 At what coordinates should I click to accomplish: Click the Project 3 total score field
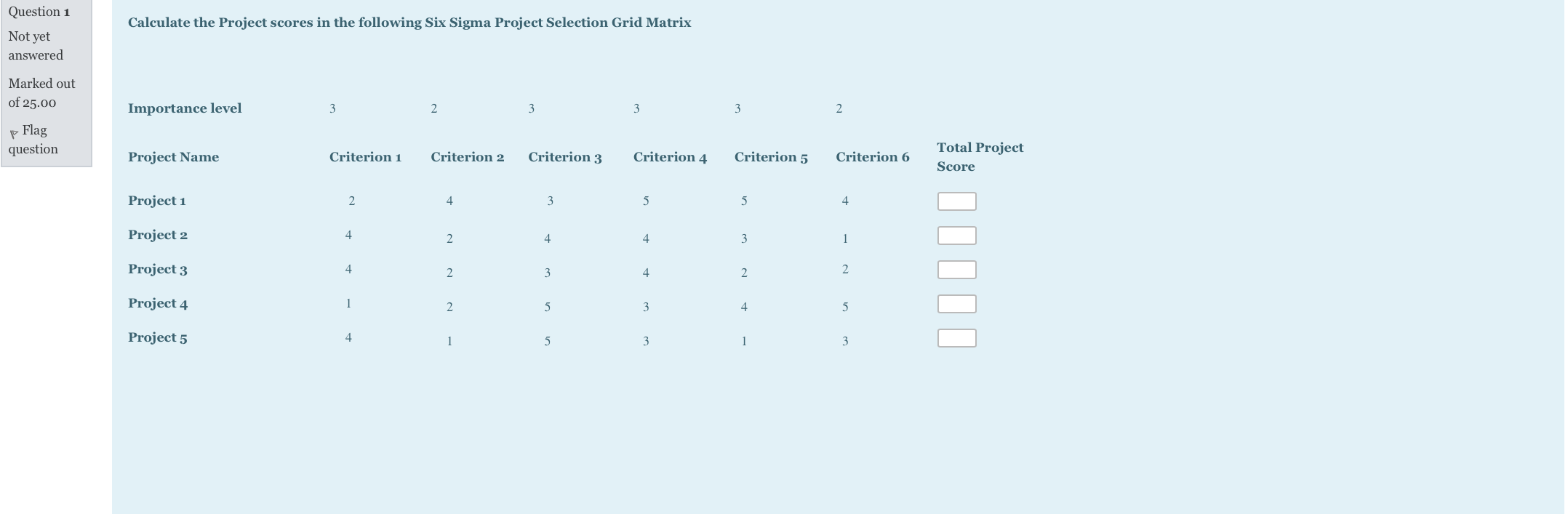point(956,270)
